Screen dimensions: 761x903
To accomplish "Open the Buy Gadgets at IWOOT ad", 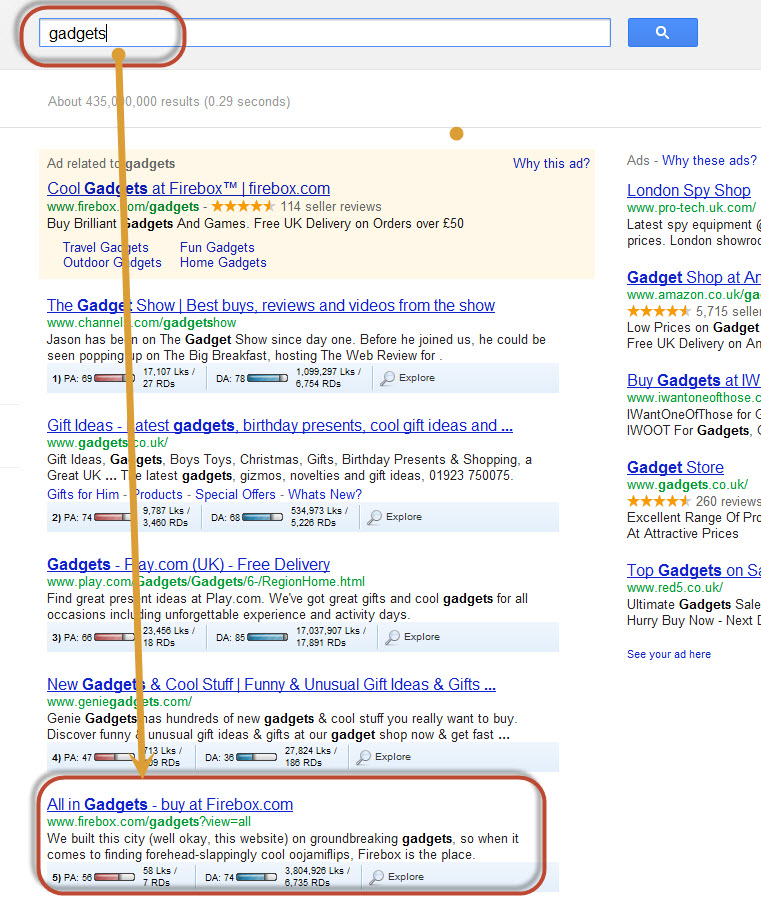I will (x=694, y=381).
